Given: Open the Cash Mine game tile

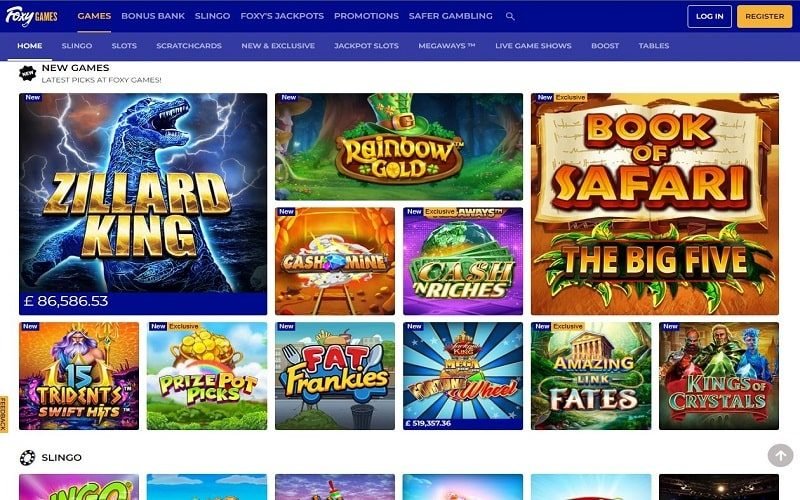Looking at the screenshot, I should pyautogui.click(x=335, y=261).
